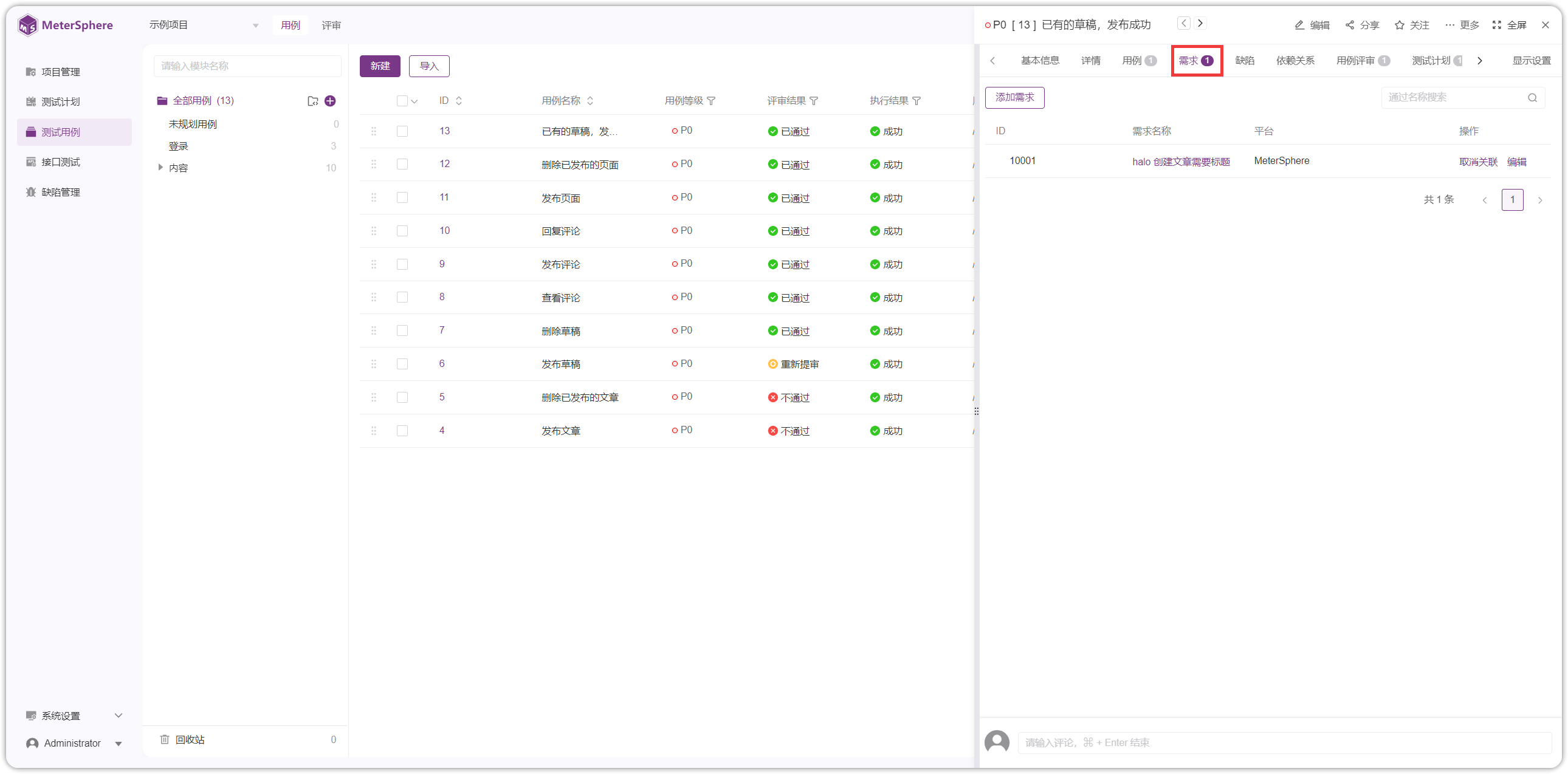
Task: Check the checkbox for case 10
Action: [402, 231]
